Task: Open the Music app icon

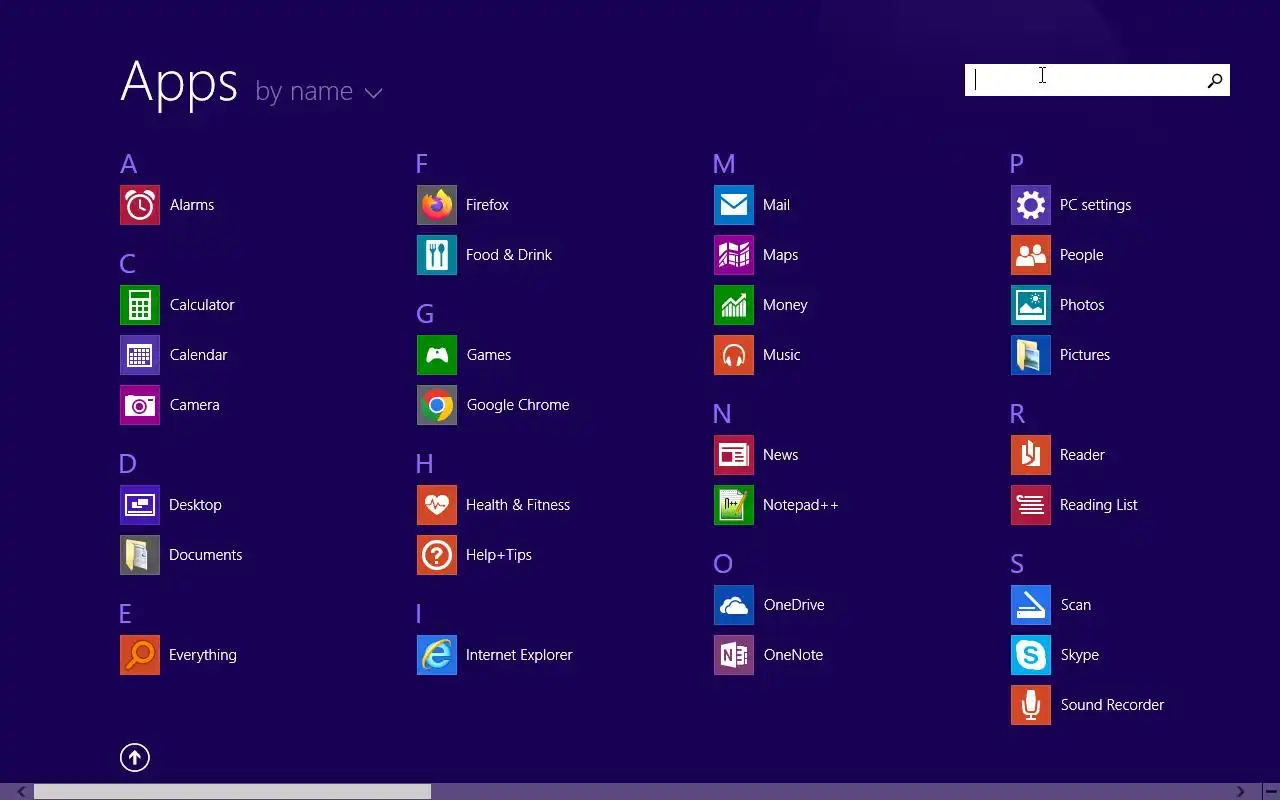Action: (x=734, y=355)
